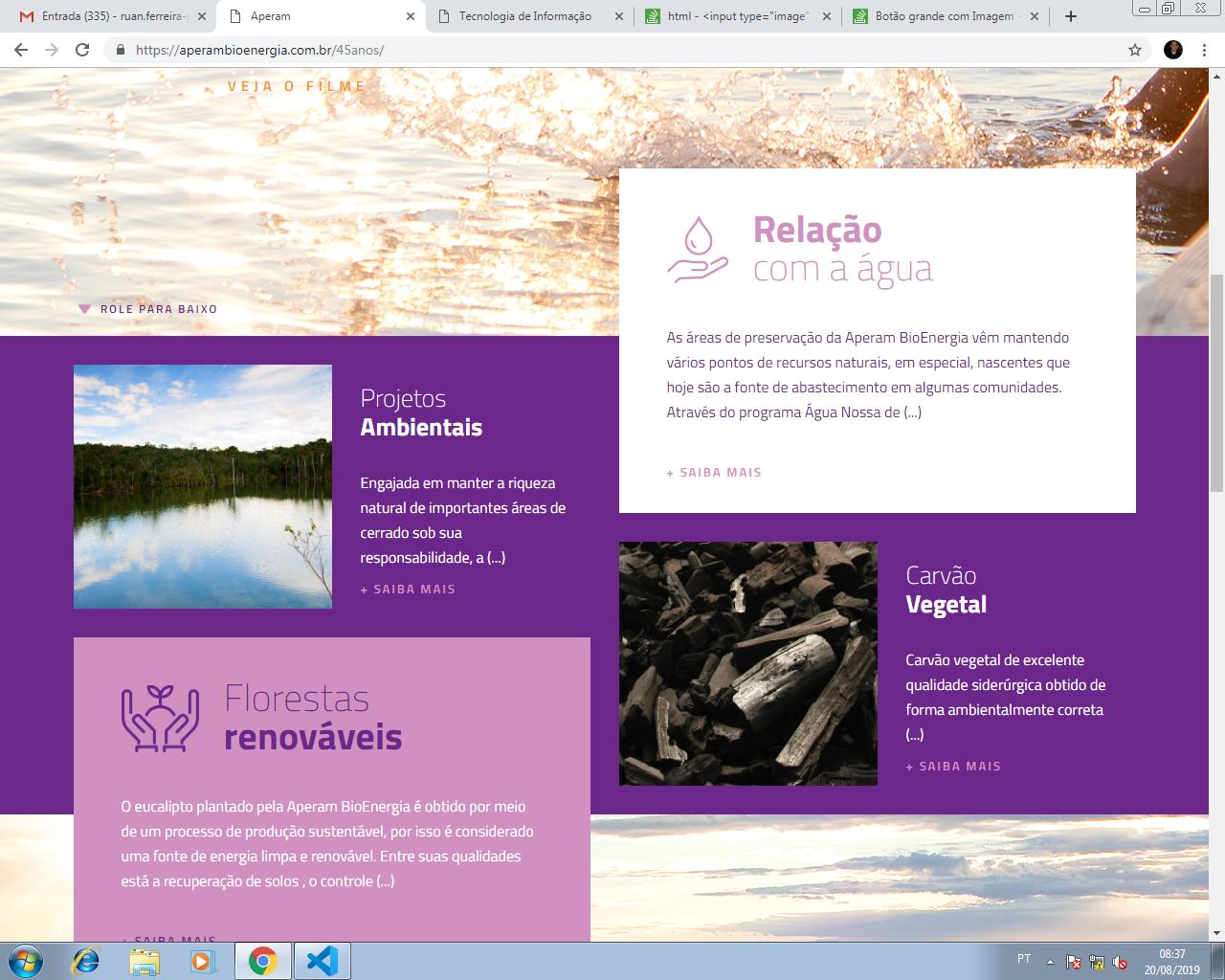Click As áreas de preservação paragraph text
The image size is (1225, 980).
(868, 375)
